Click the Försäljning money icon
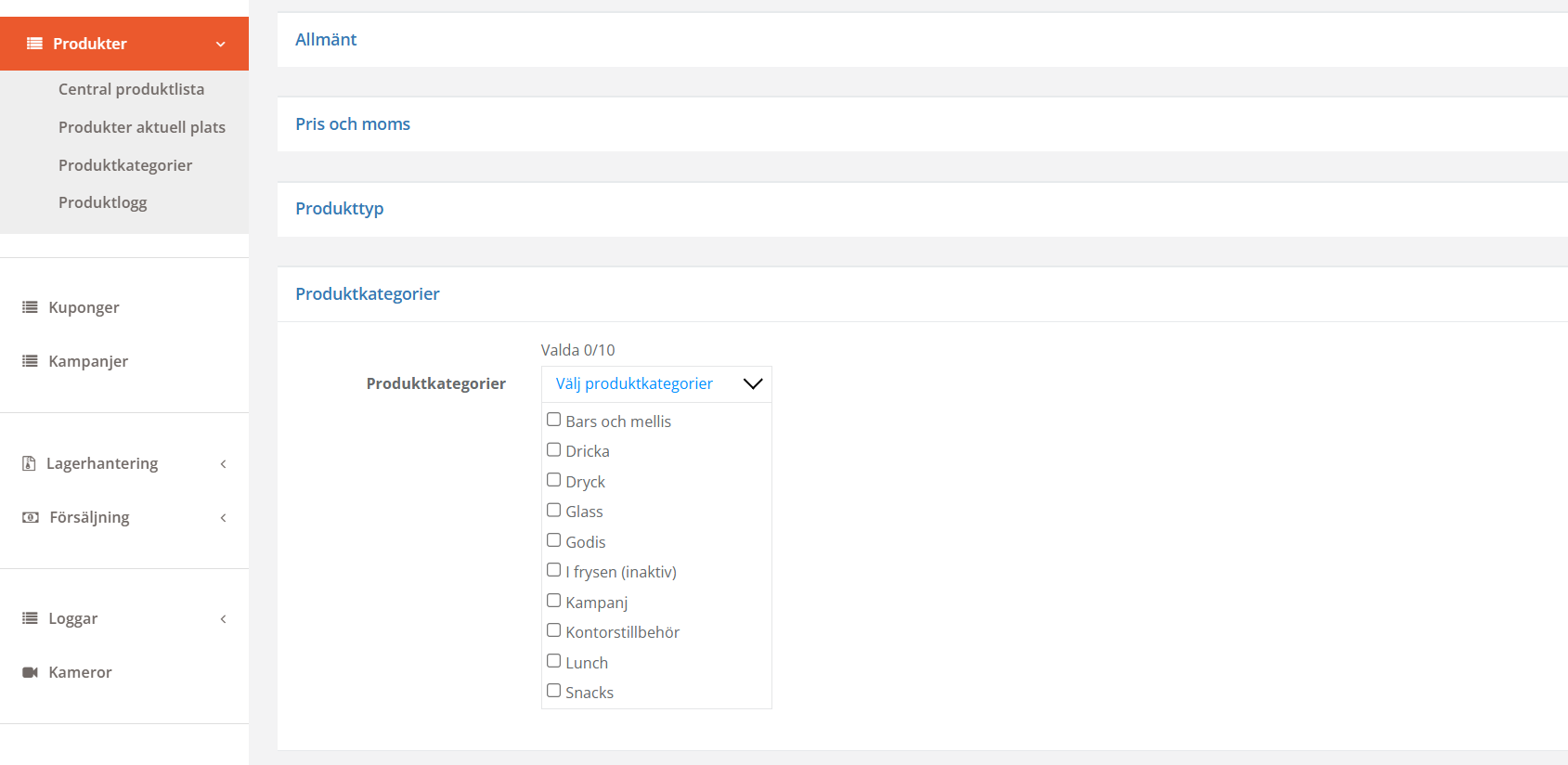The width and height of the screenshot is (1568, 765). pyautogui.click(x=30, y=517)
